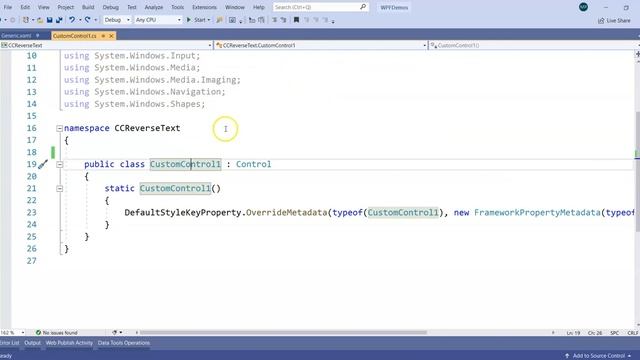The height and width of the screenshot is (360, 640).
Task: Click the OverrideMetadata method call
Action: [x=287, y=213]
